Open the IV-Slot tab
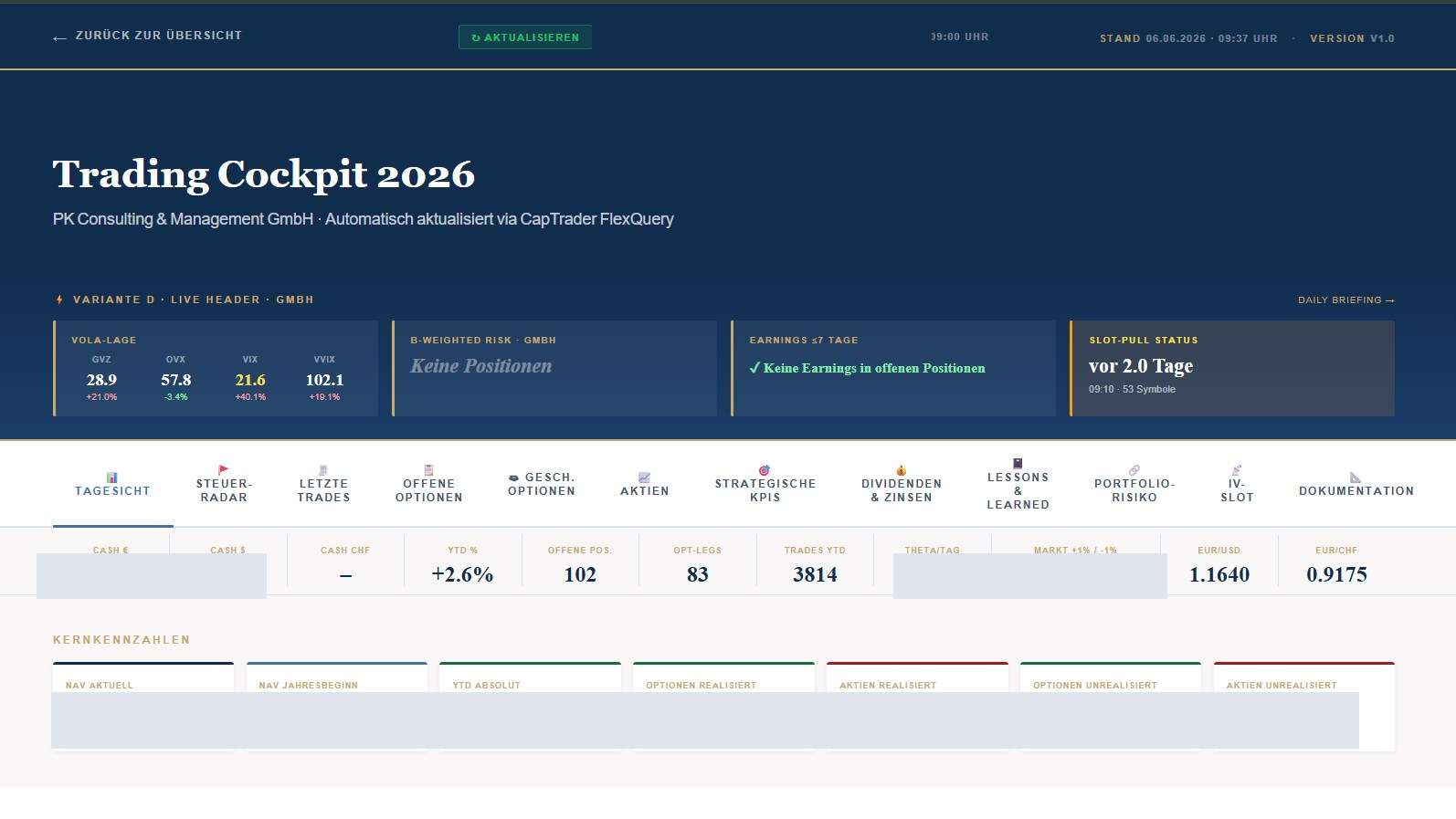The height and width of the screenshot is (819, 1456). click(x=1237, y=484)
